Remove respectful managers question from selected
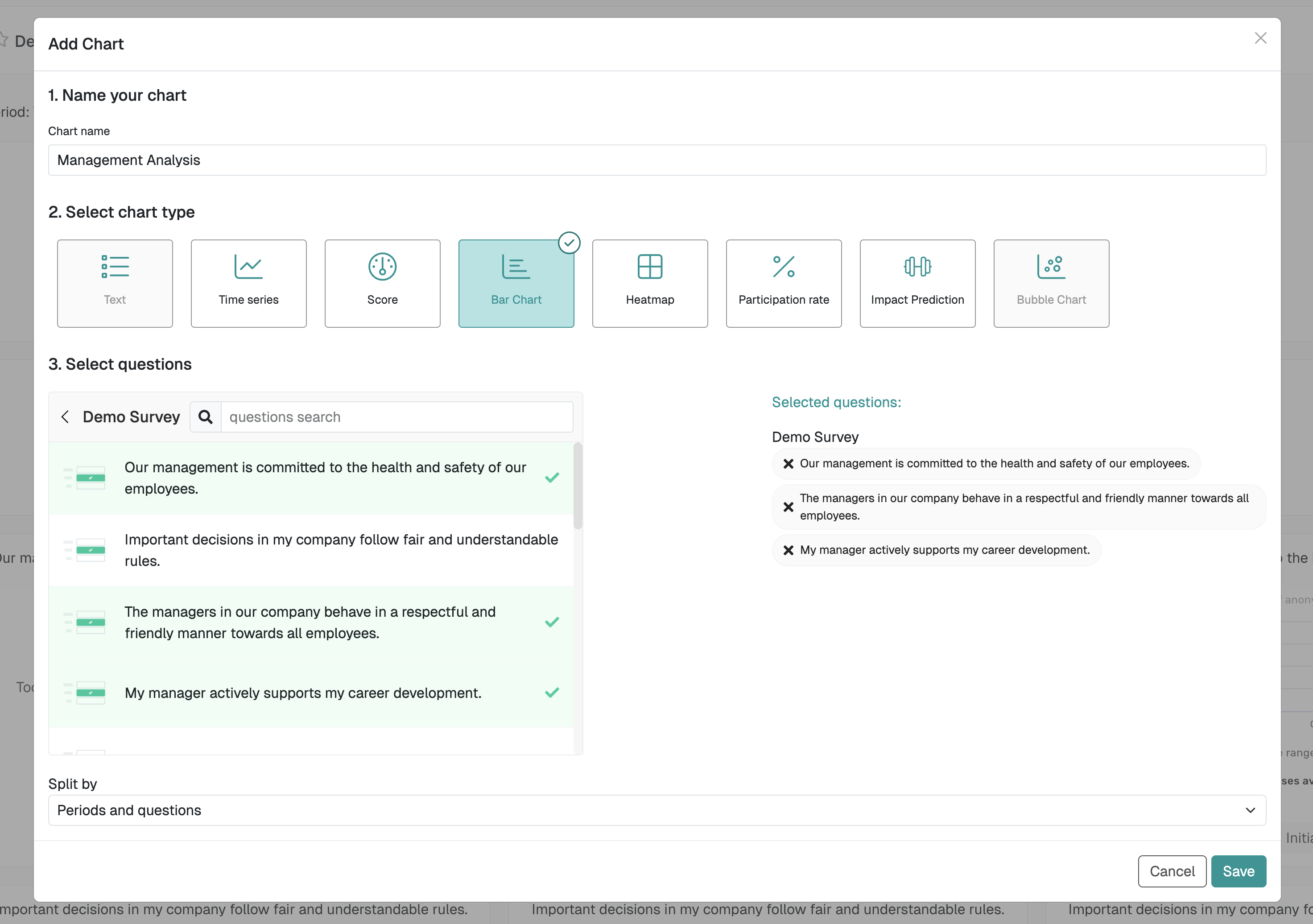 [788, 507]
